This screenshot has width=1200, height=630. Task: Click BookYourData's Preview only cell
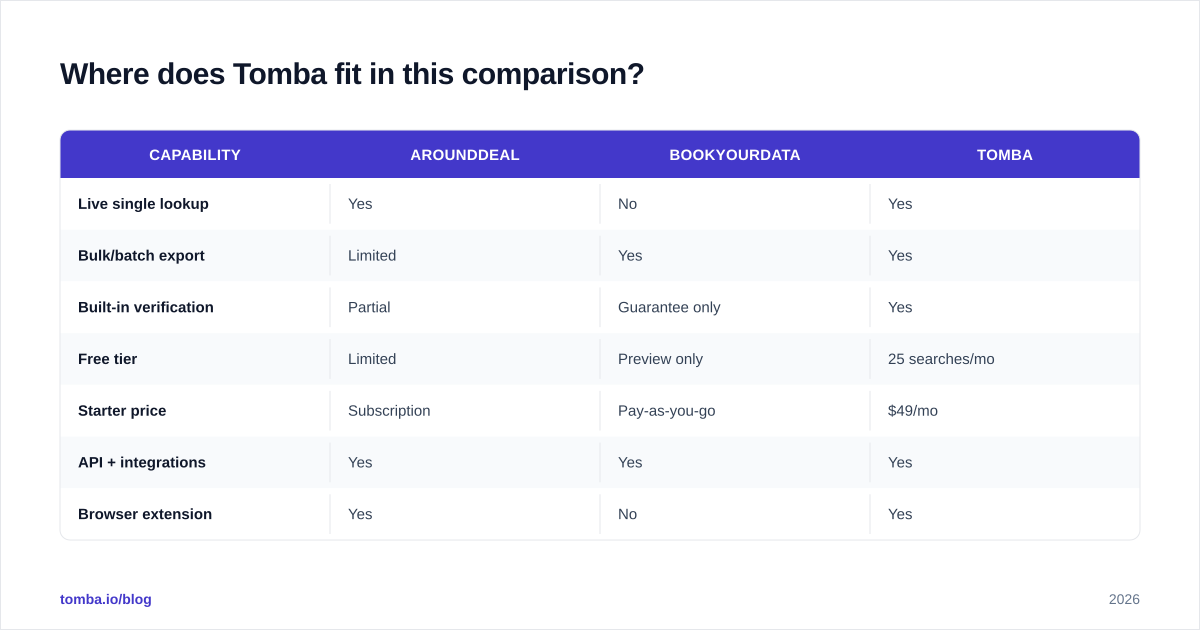660,359
